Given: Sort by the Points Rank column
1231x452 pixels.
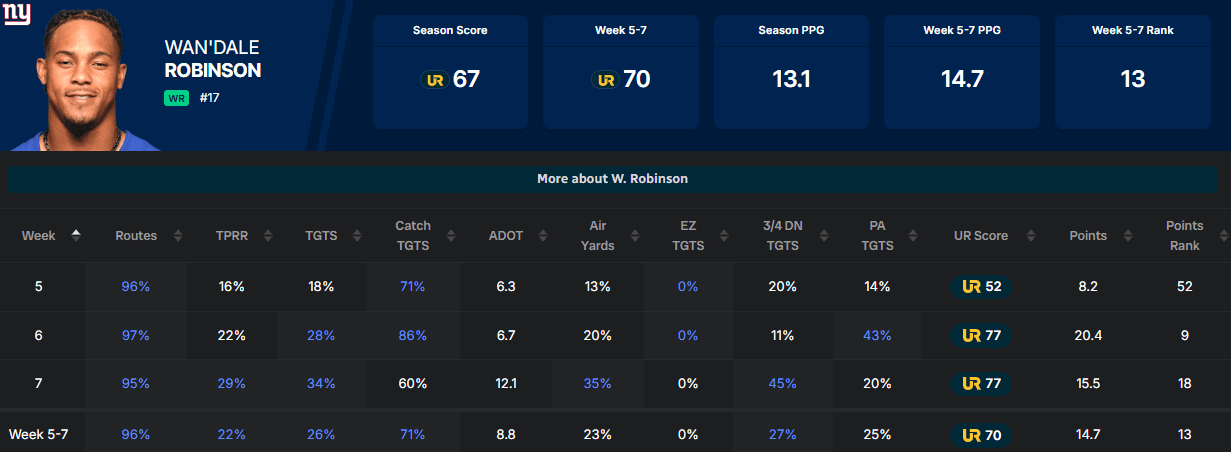Looking at the screenshot, I should click(x=1222, y=236).
